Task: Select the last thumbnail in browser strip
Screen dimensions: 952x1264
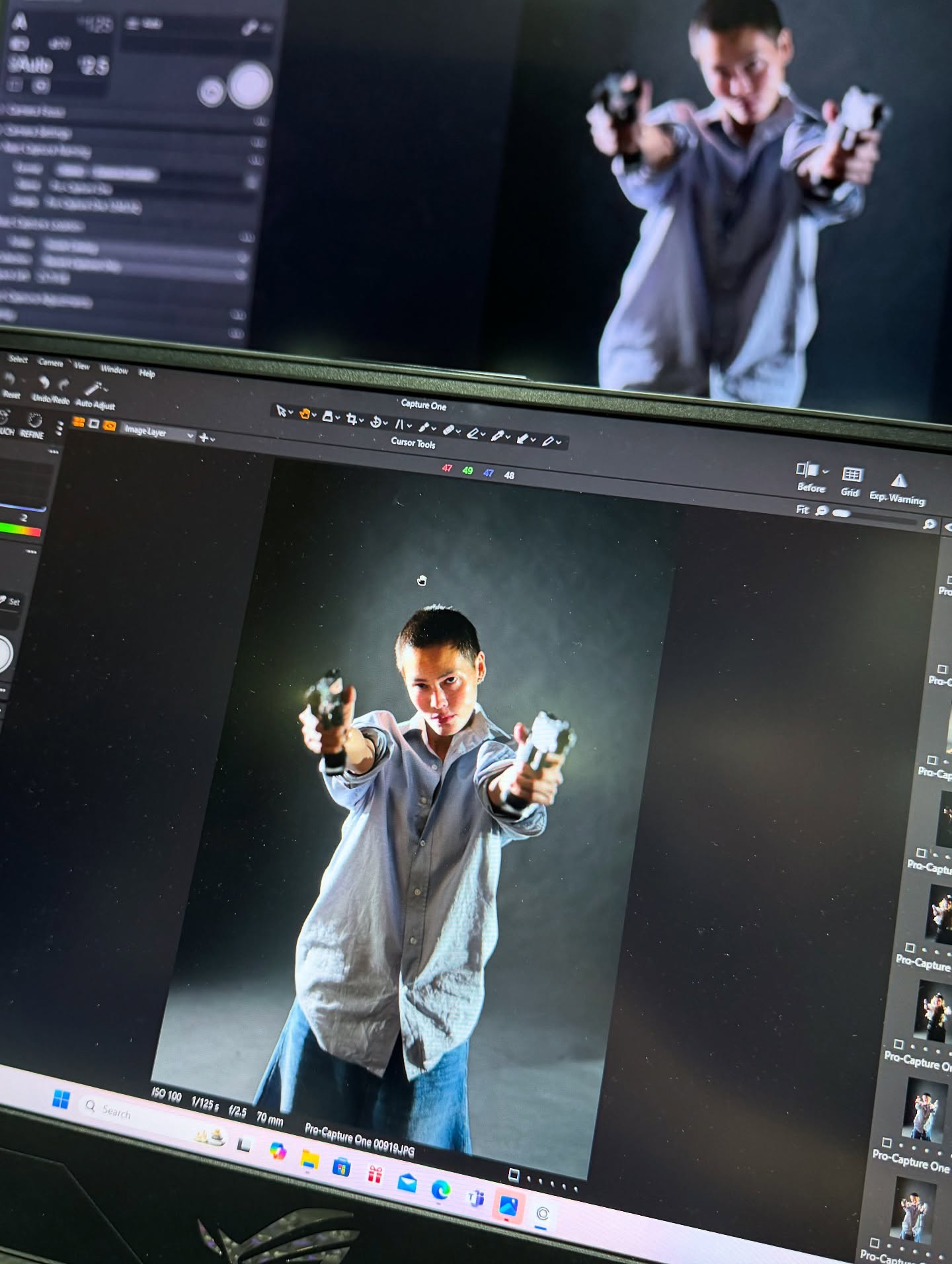Action: click(913, 1212)
